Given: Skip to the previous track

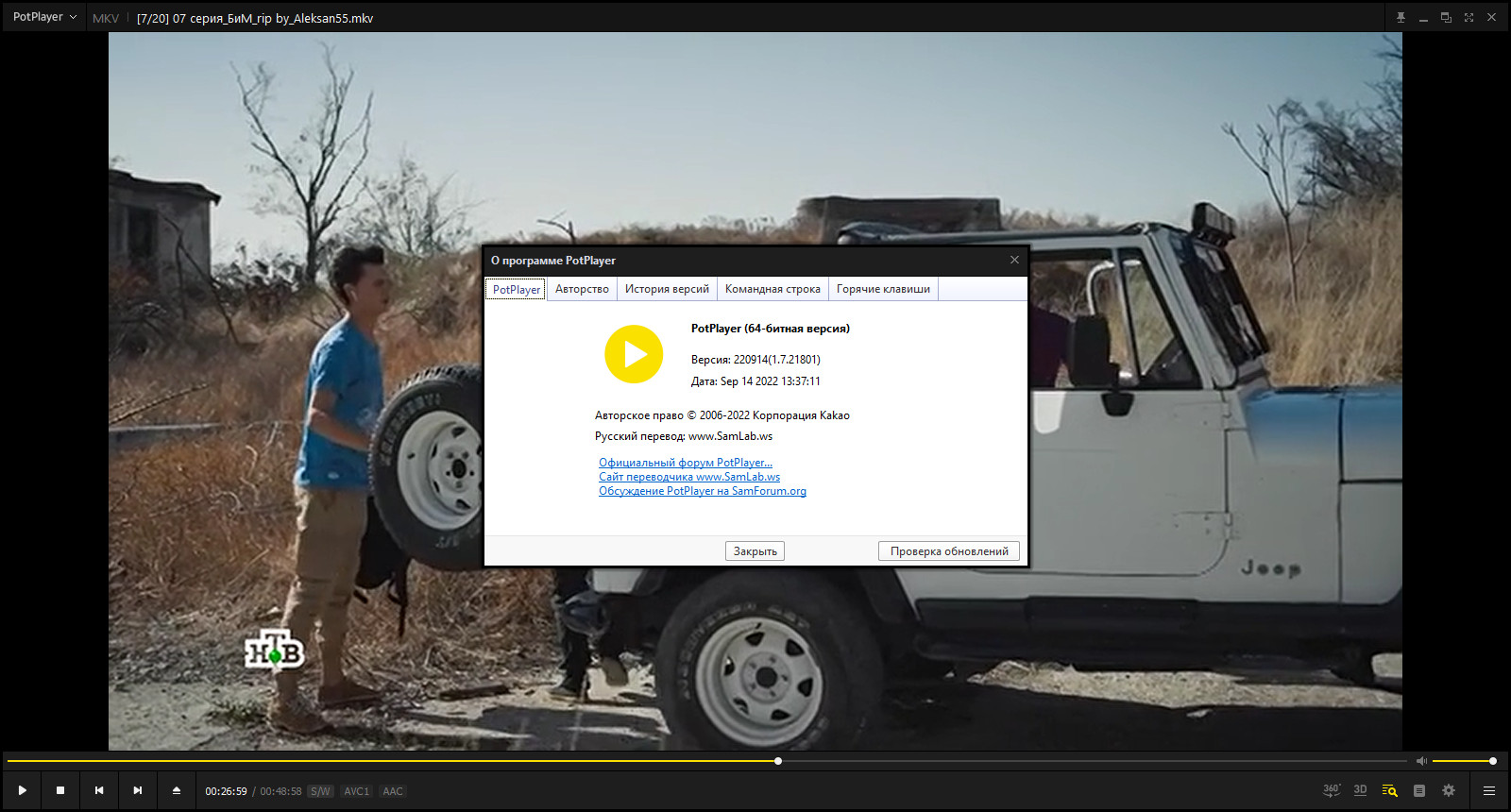Looking at the screenshot, I should click(99, 790).
